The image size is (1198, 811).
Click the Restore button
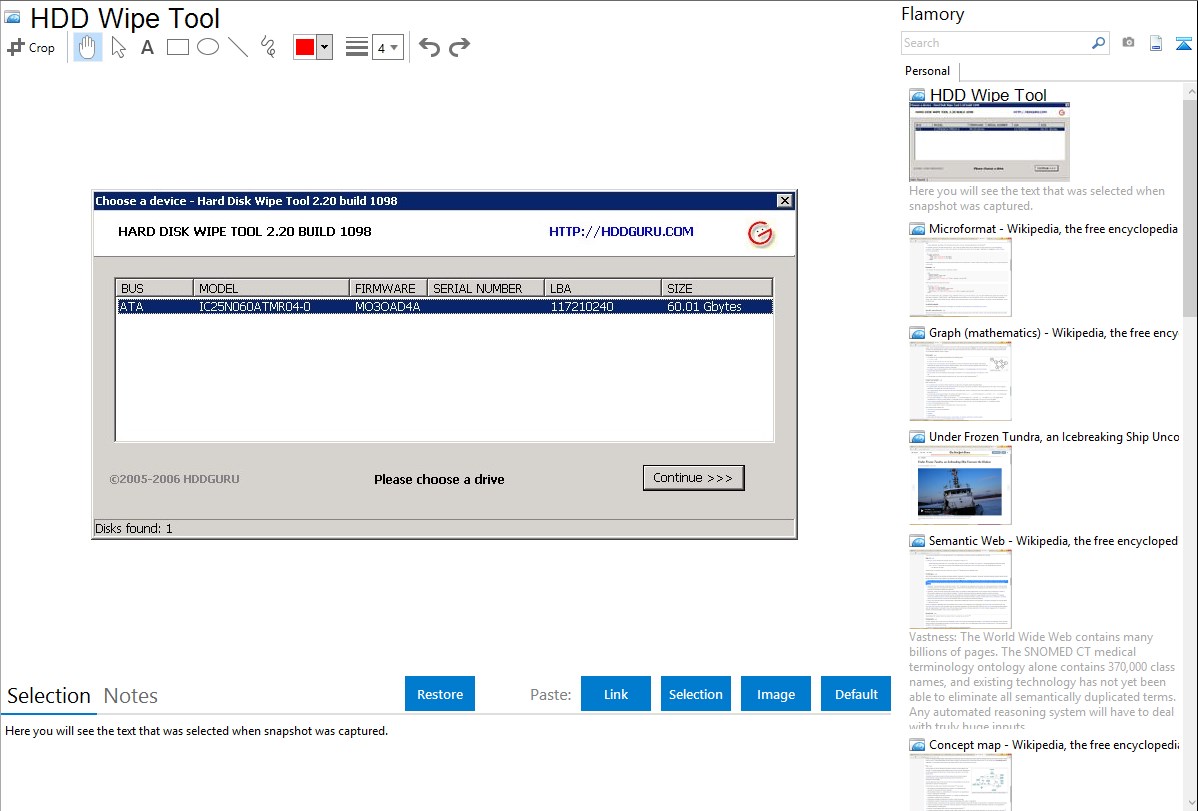coord(440,694)
